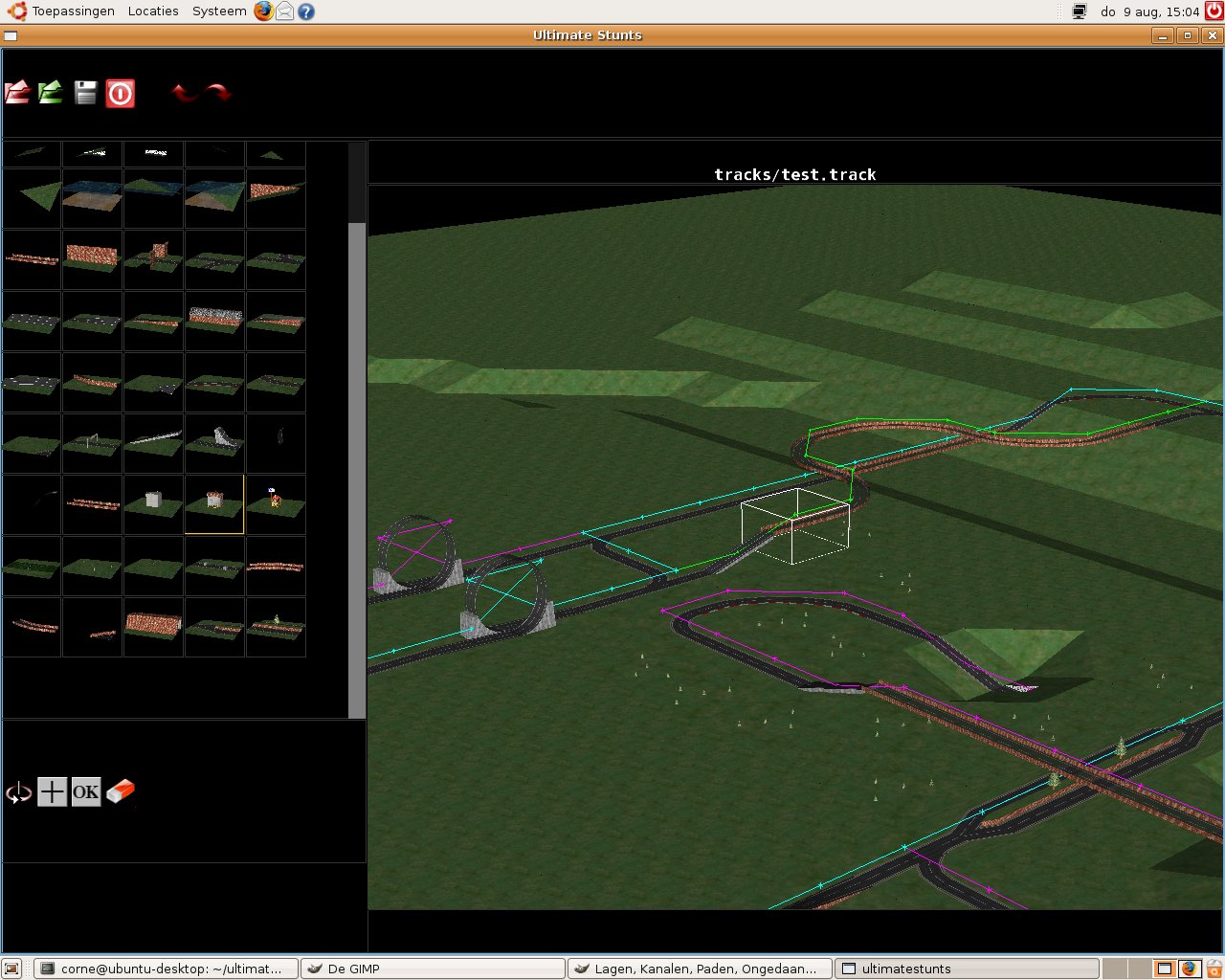This screenshot has height=980, width=1225.
Task: Open the window menu icon on Ultimate Stunts titlebar
Action: point(11,35)
